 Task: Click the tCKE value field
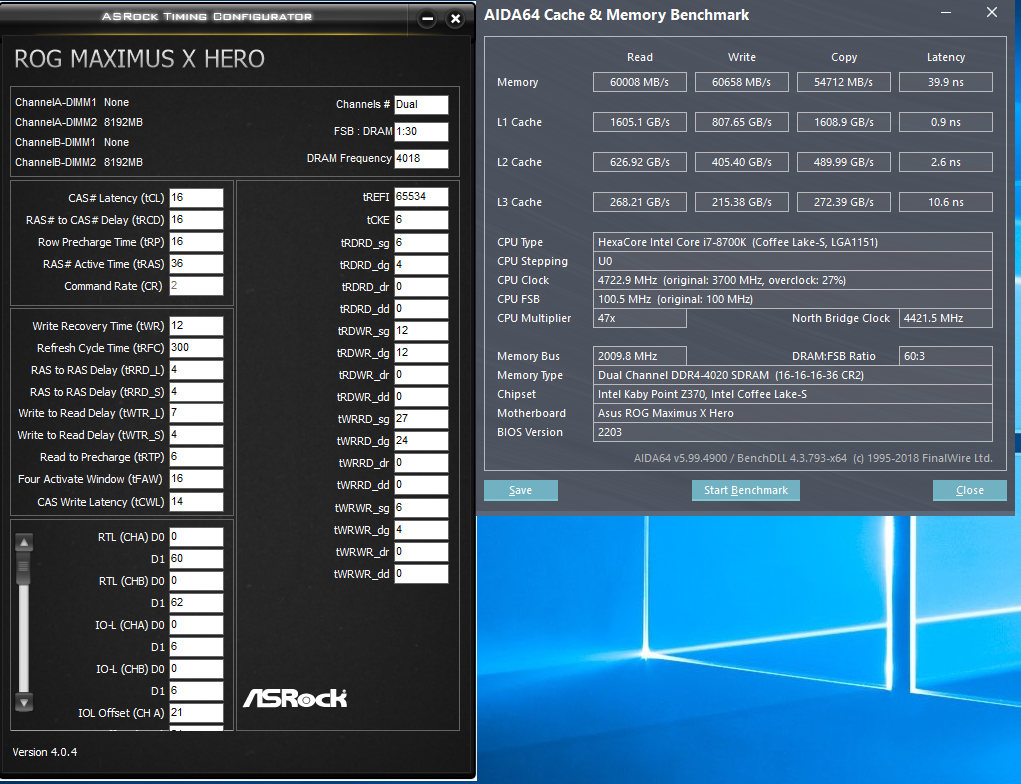421,220
